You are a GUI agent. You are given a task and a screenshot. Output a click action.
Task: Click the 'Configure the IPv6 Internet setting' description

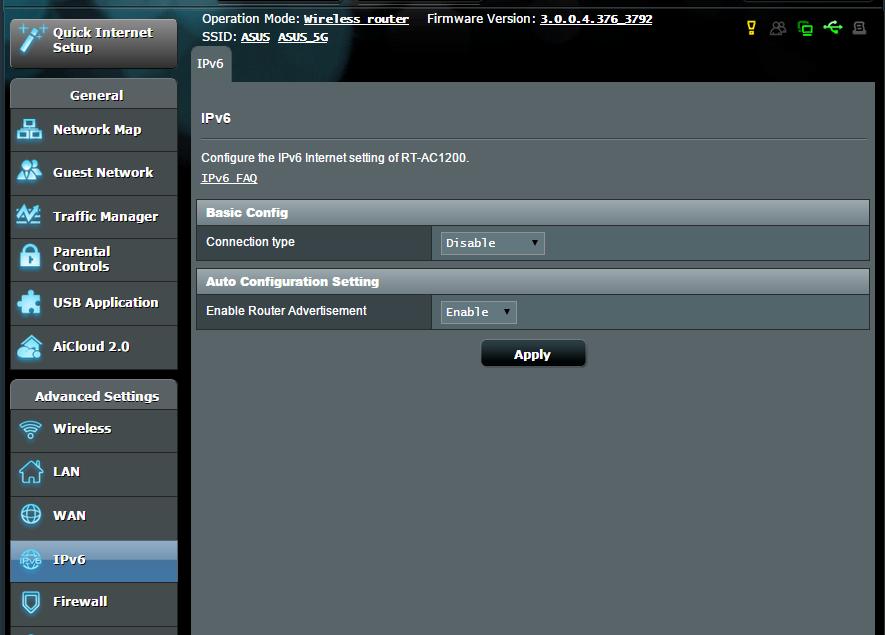[x=335, y=158]
